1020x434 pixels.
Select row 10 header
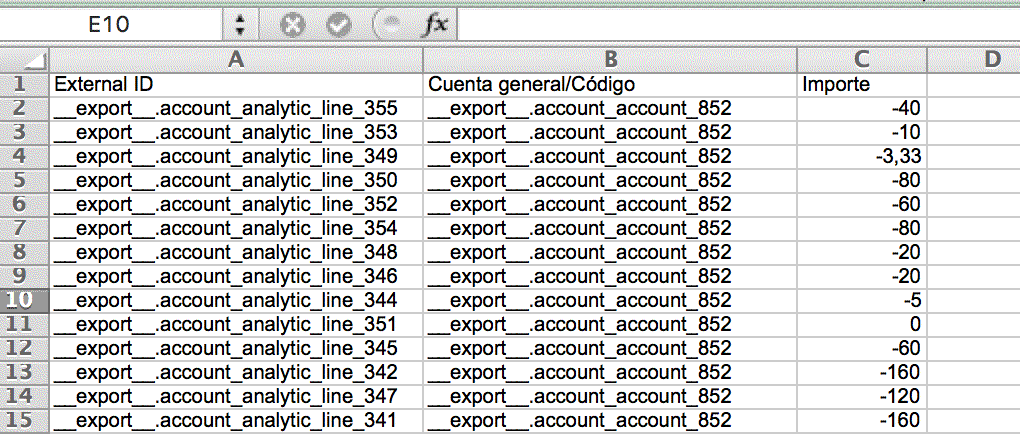tap(24, 300)
